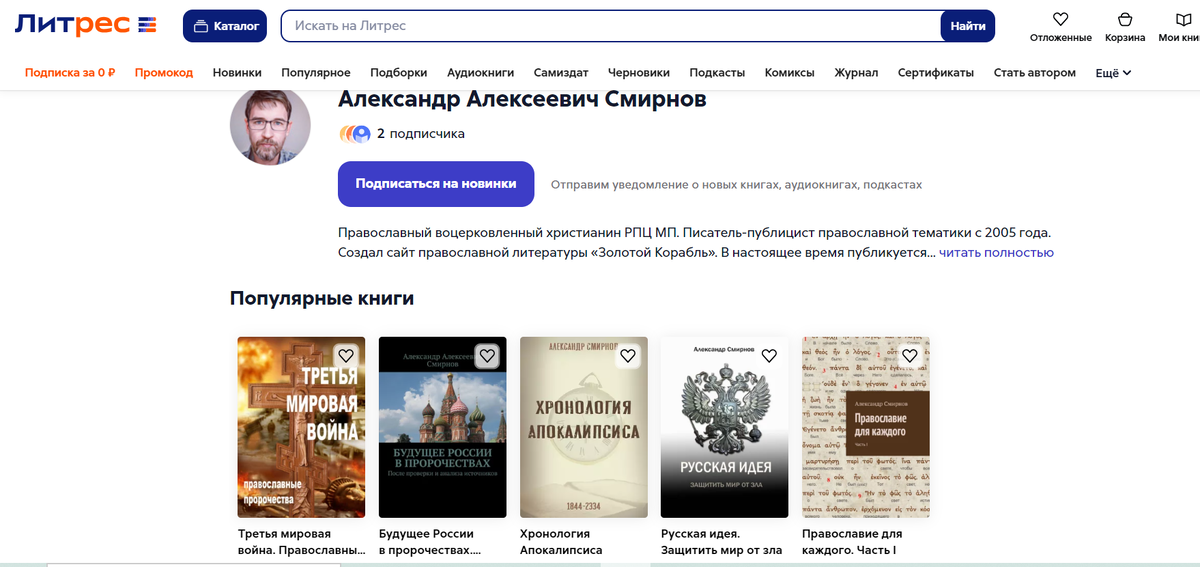Open title link Православие для каждого. Часть I
This screenshot has width=1200, height=567.
852,542
